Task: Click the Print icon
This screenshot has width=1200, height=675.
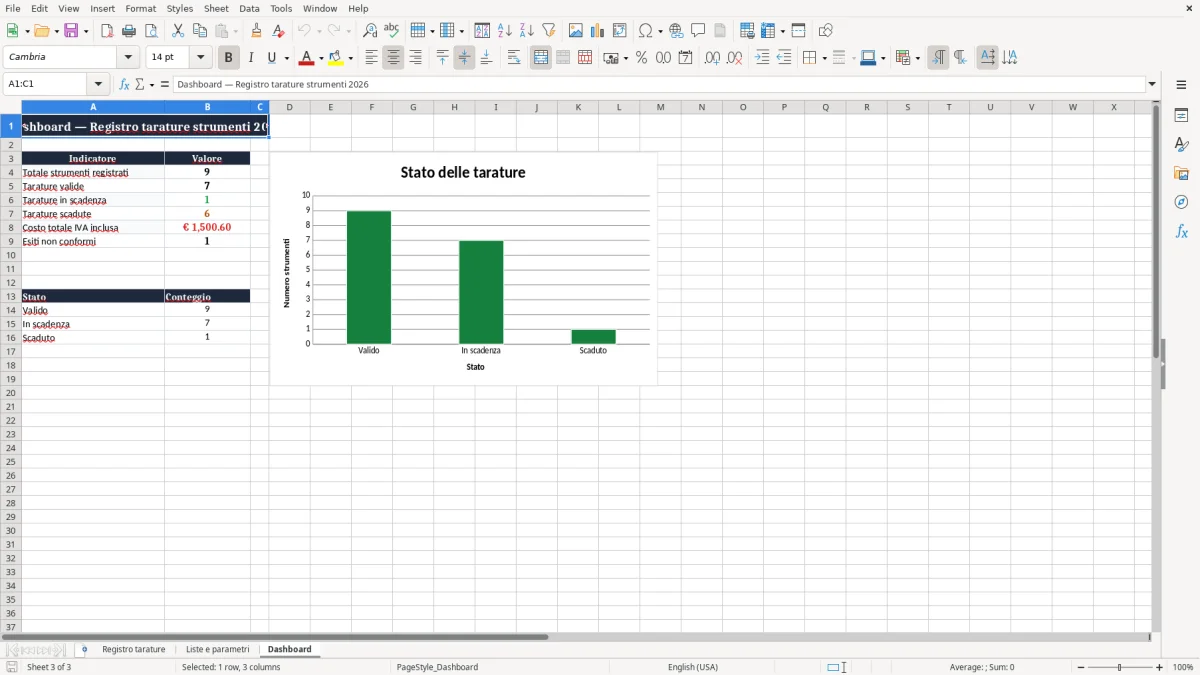Action: [x=129, y=31]
